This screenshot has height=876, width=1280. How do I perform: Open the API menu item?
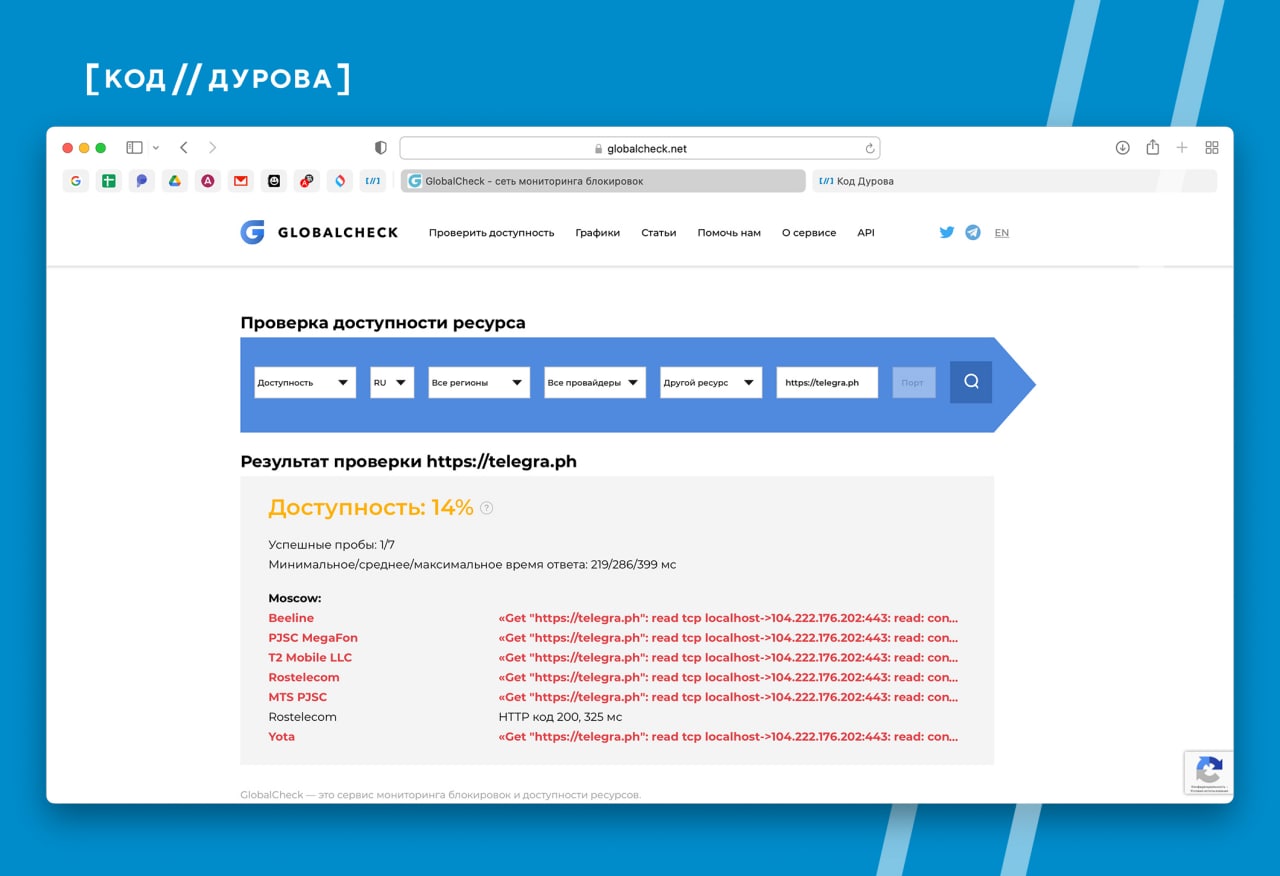pyautogui.click(x=866, y=232)
